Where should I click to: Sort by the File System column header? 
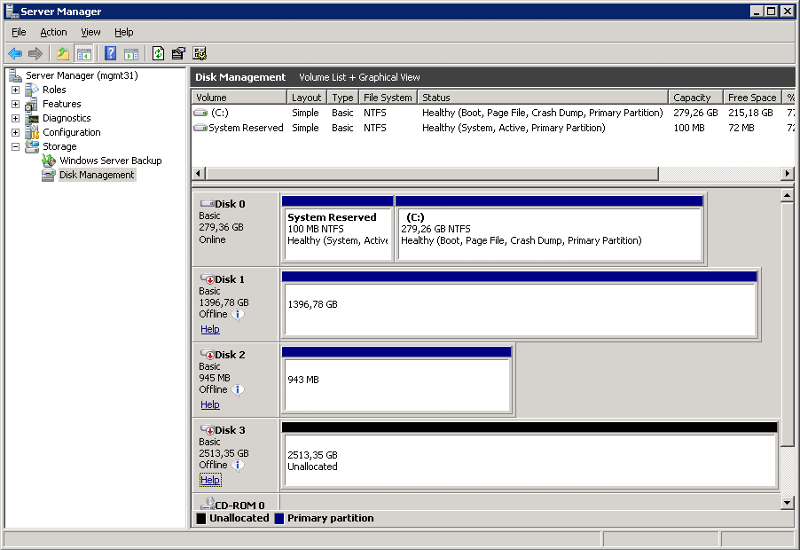click(387, 97)
